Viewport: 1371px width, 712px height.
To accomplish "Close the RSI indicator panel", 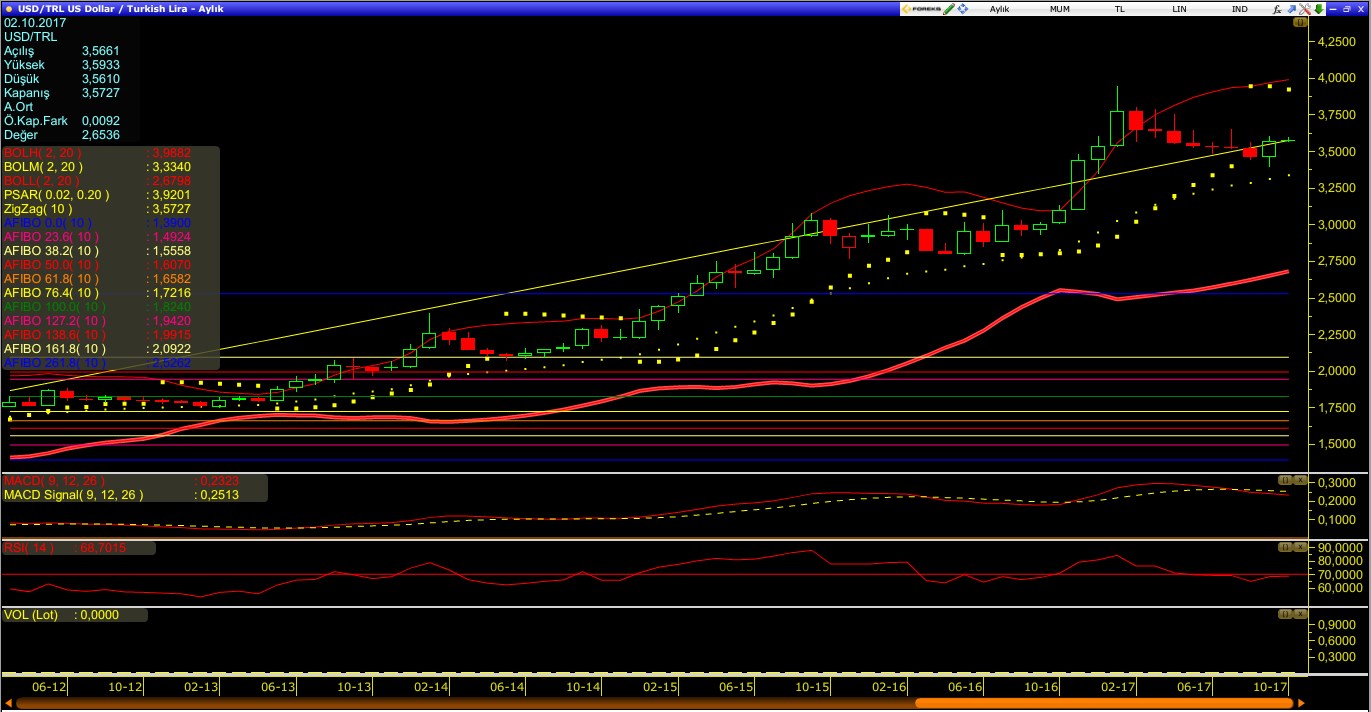I will tap(1300, 547).
